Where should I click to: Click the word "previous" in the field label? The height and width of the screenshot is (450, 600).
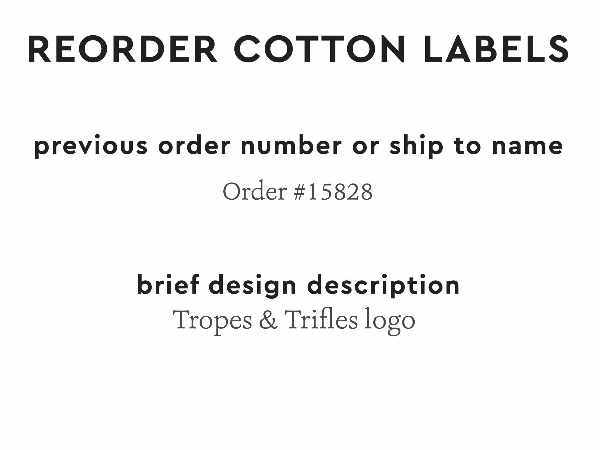(90, 146)
